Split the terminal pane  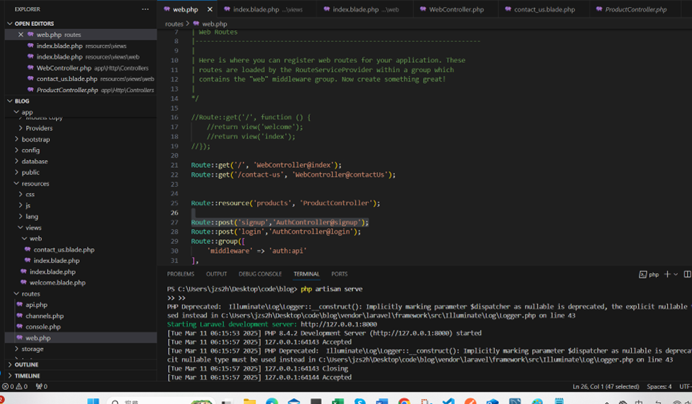[x=687, y=274]
